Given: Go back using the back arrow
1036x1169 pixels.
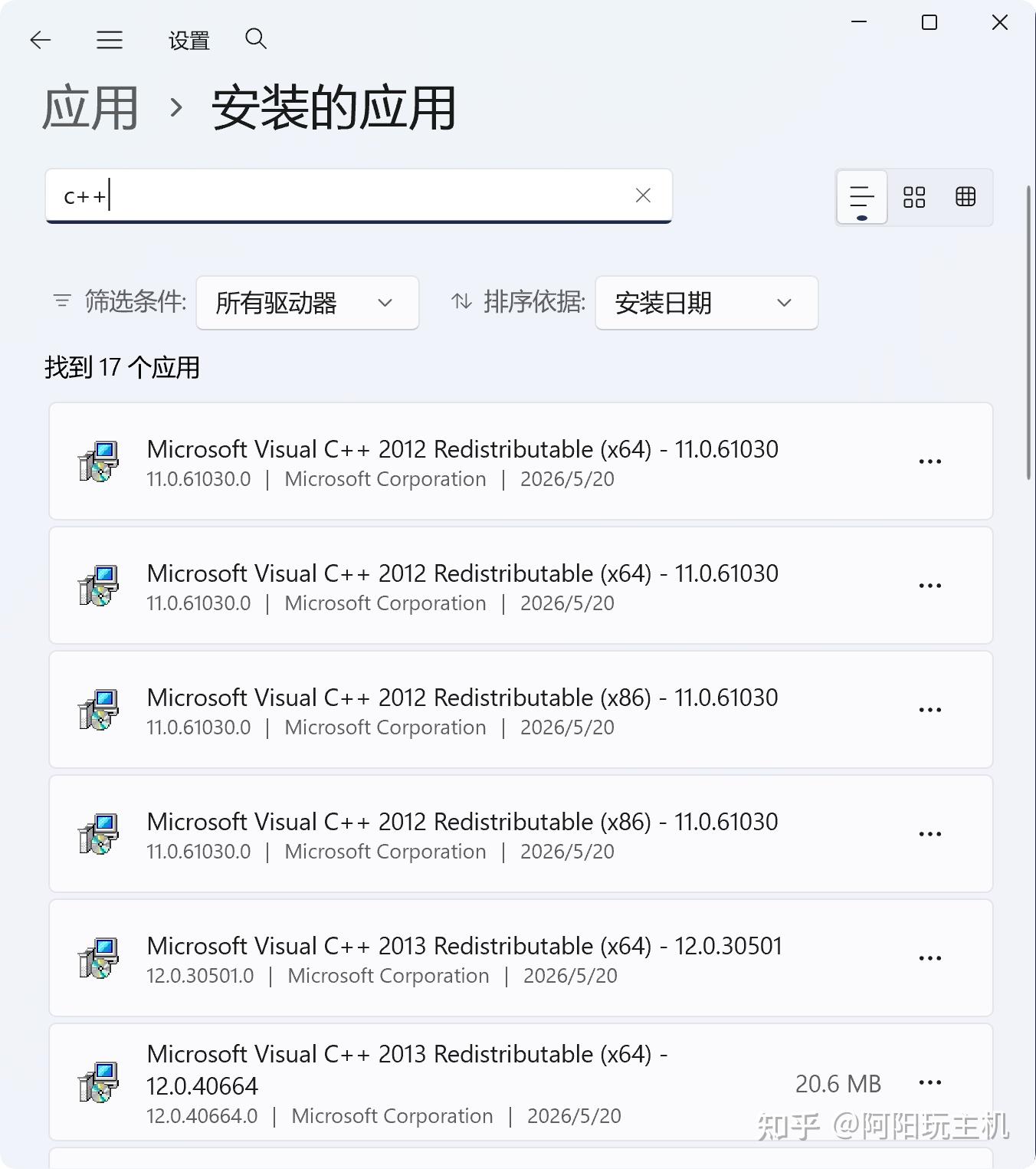Looking at the screenshot, I should 41,40.
